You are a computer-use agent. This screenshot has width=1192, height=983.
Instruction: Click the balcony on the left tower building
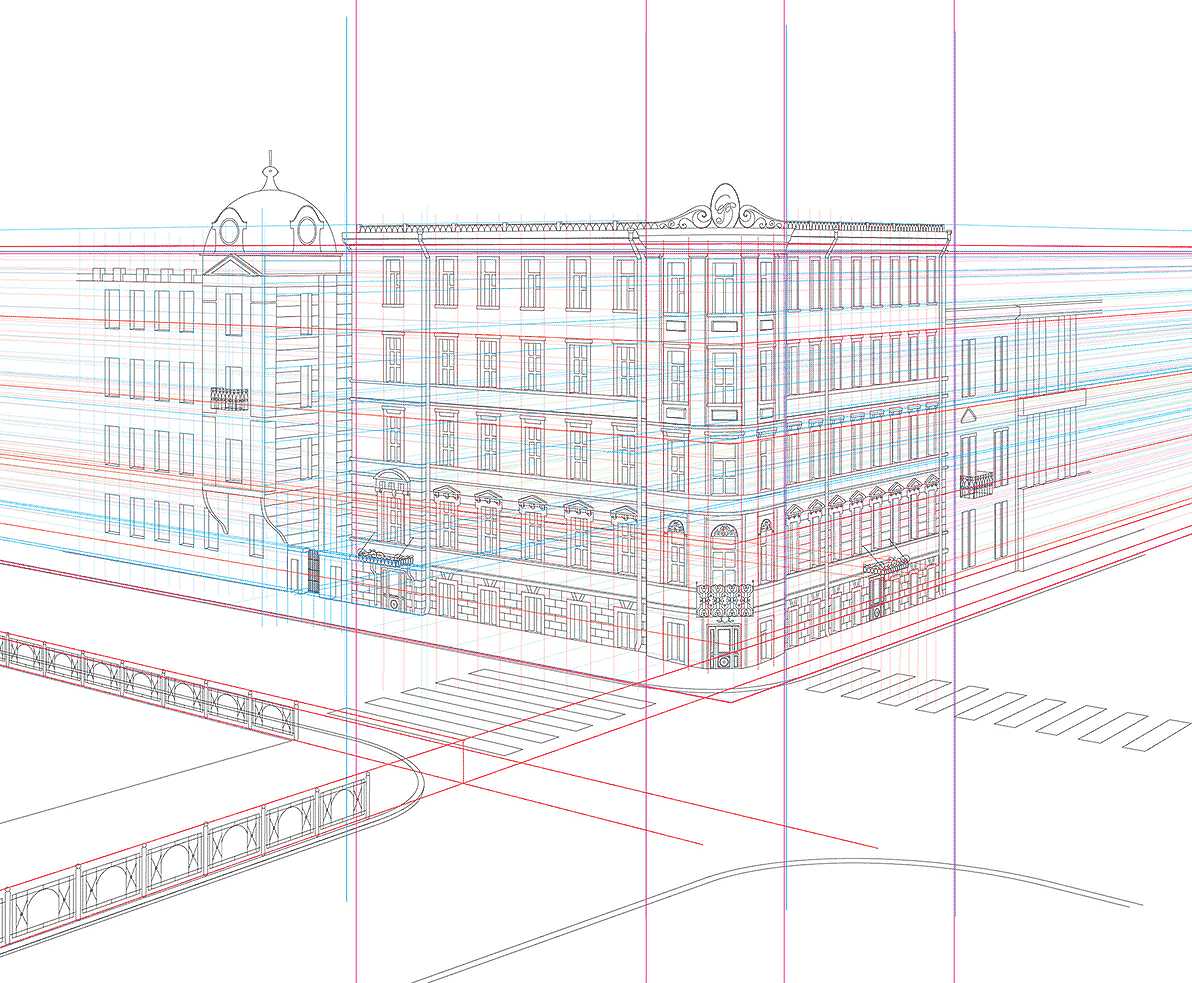[229, 399]
